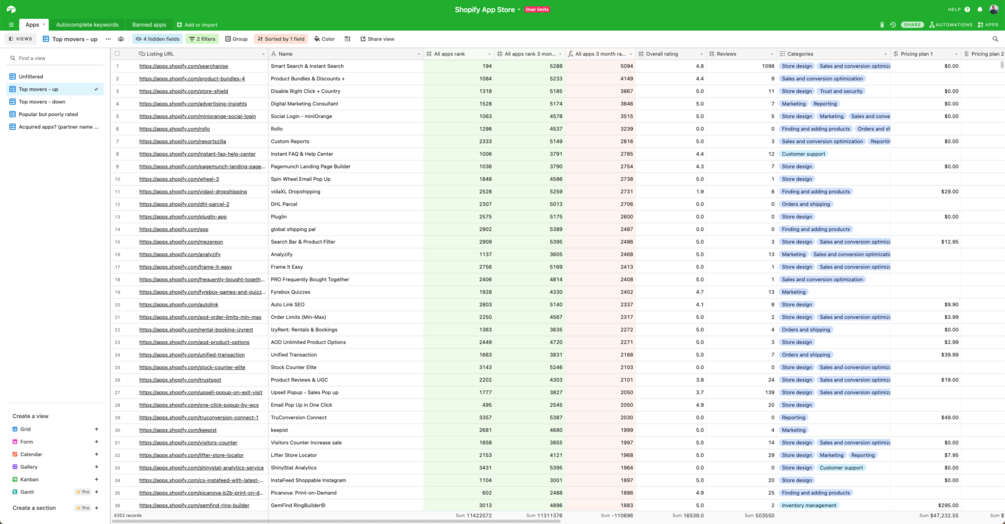Open Pricing plan 1 column dropdown arrow
The height and width of the screenshot is (524, 1005).
pyautogui.click(x=956, y=54)
